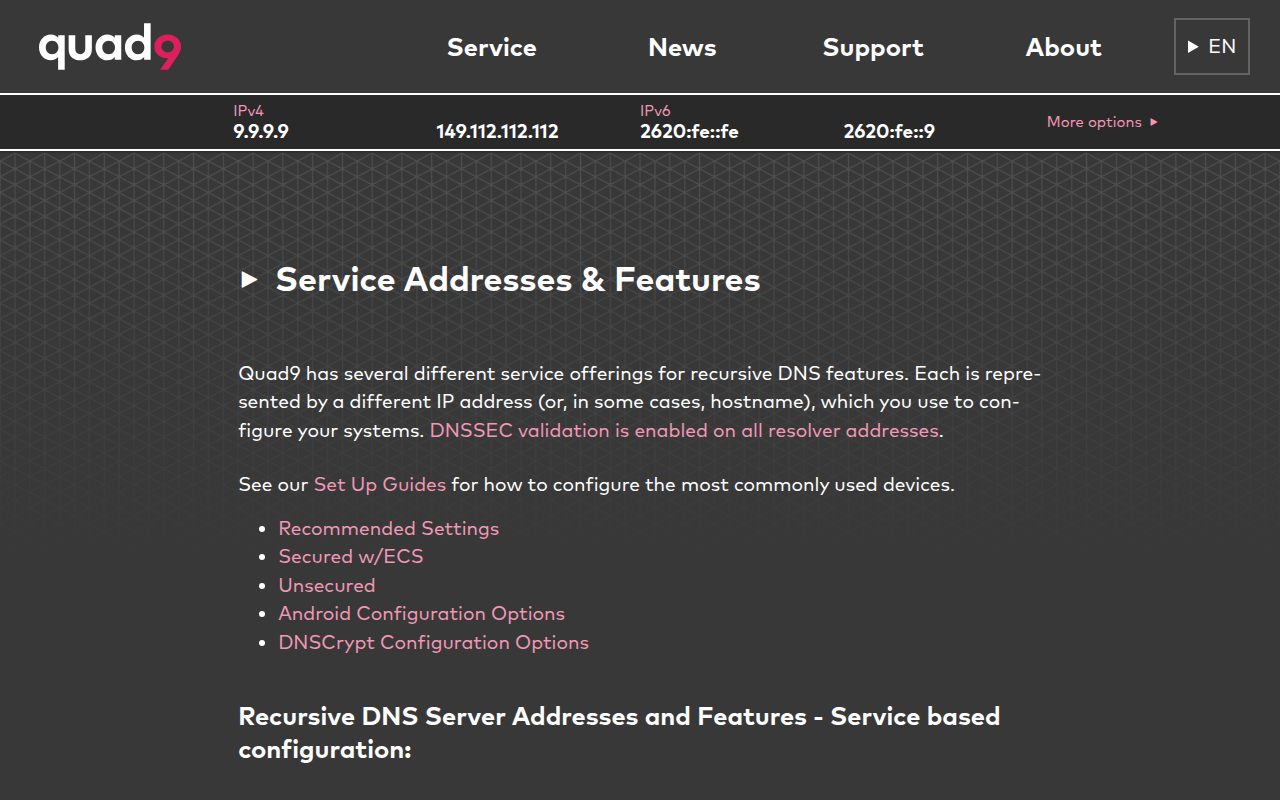Image resolution: width=1280 pixels, height=800 pixels.
Task: Click the triangle before Service Addresses & Features
Action: click(250, 280)
